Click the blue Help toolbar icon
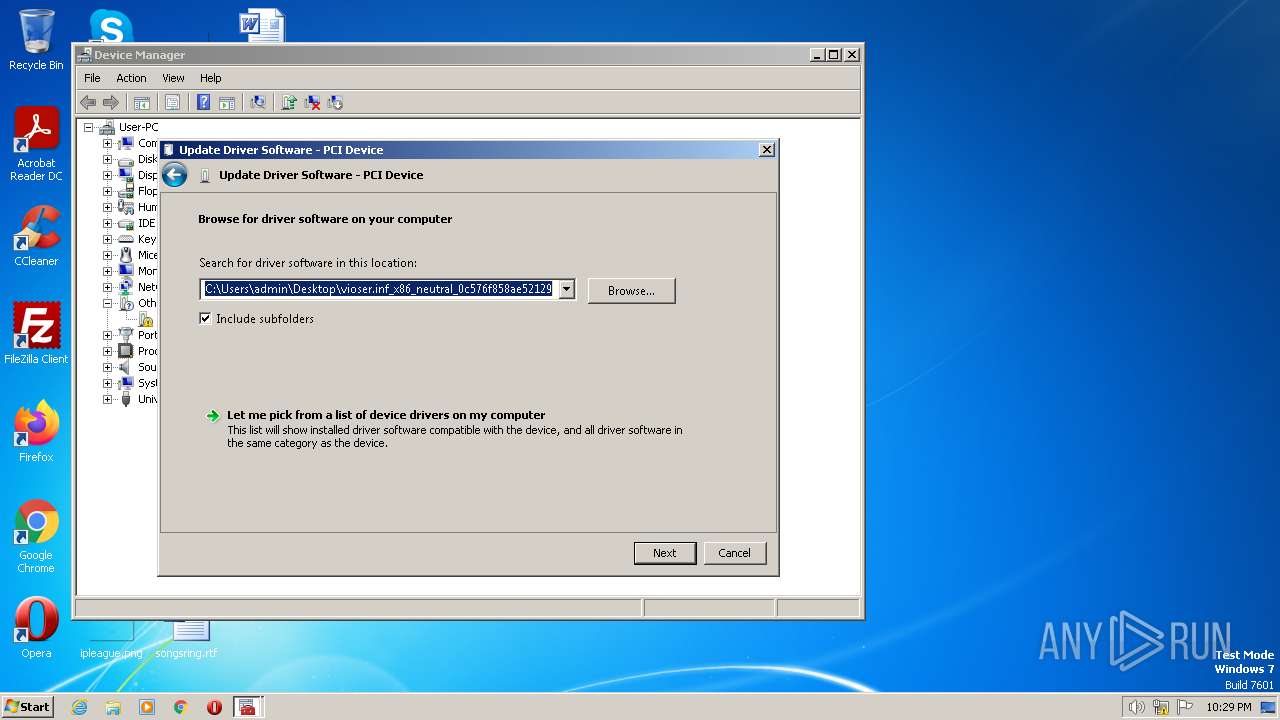Image resolution: width=1280 pixels, height=720 pixels. pos(203,102)
